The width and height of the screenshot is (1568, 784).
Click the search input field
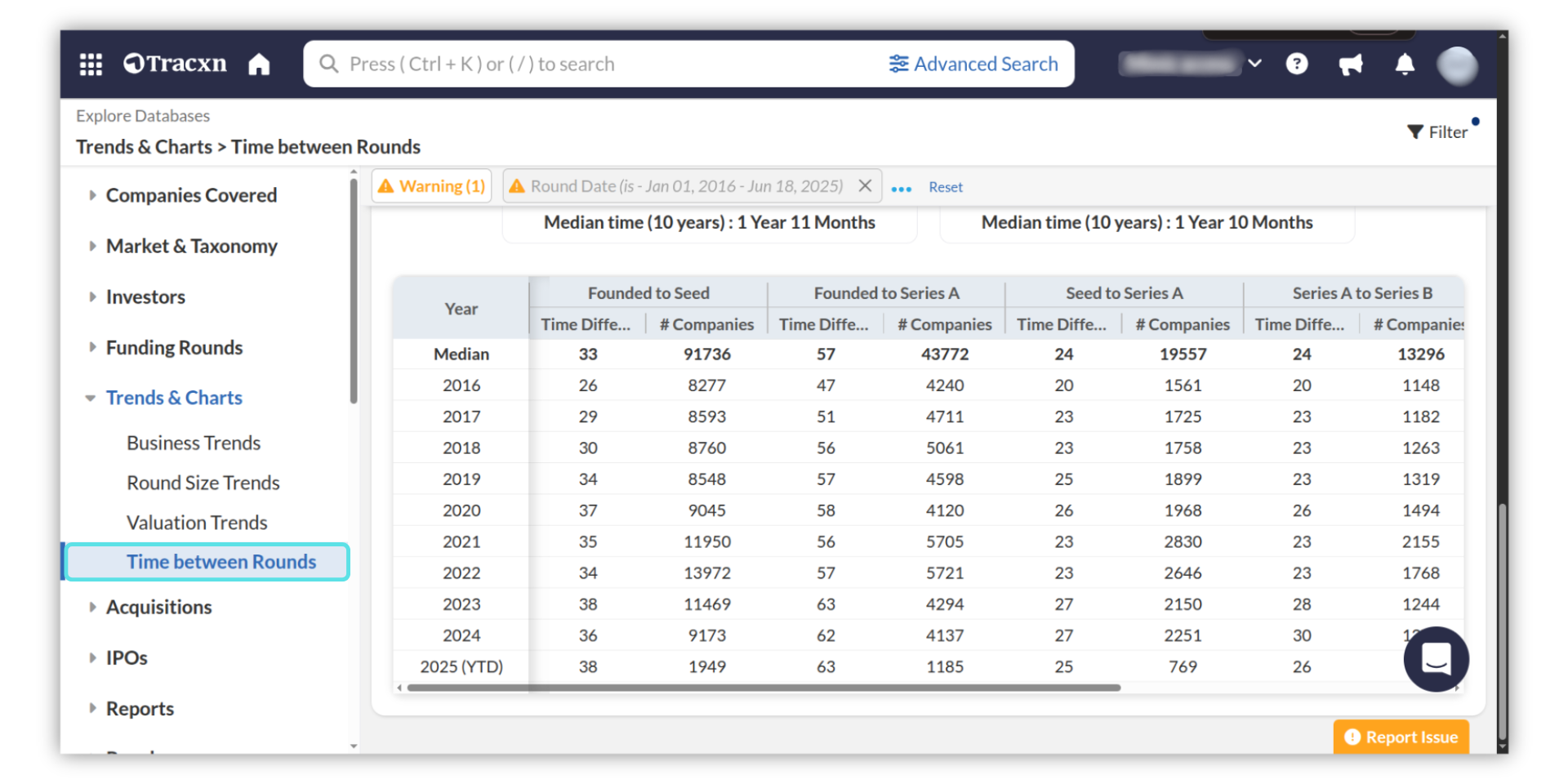tap(604, 64)
